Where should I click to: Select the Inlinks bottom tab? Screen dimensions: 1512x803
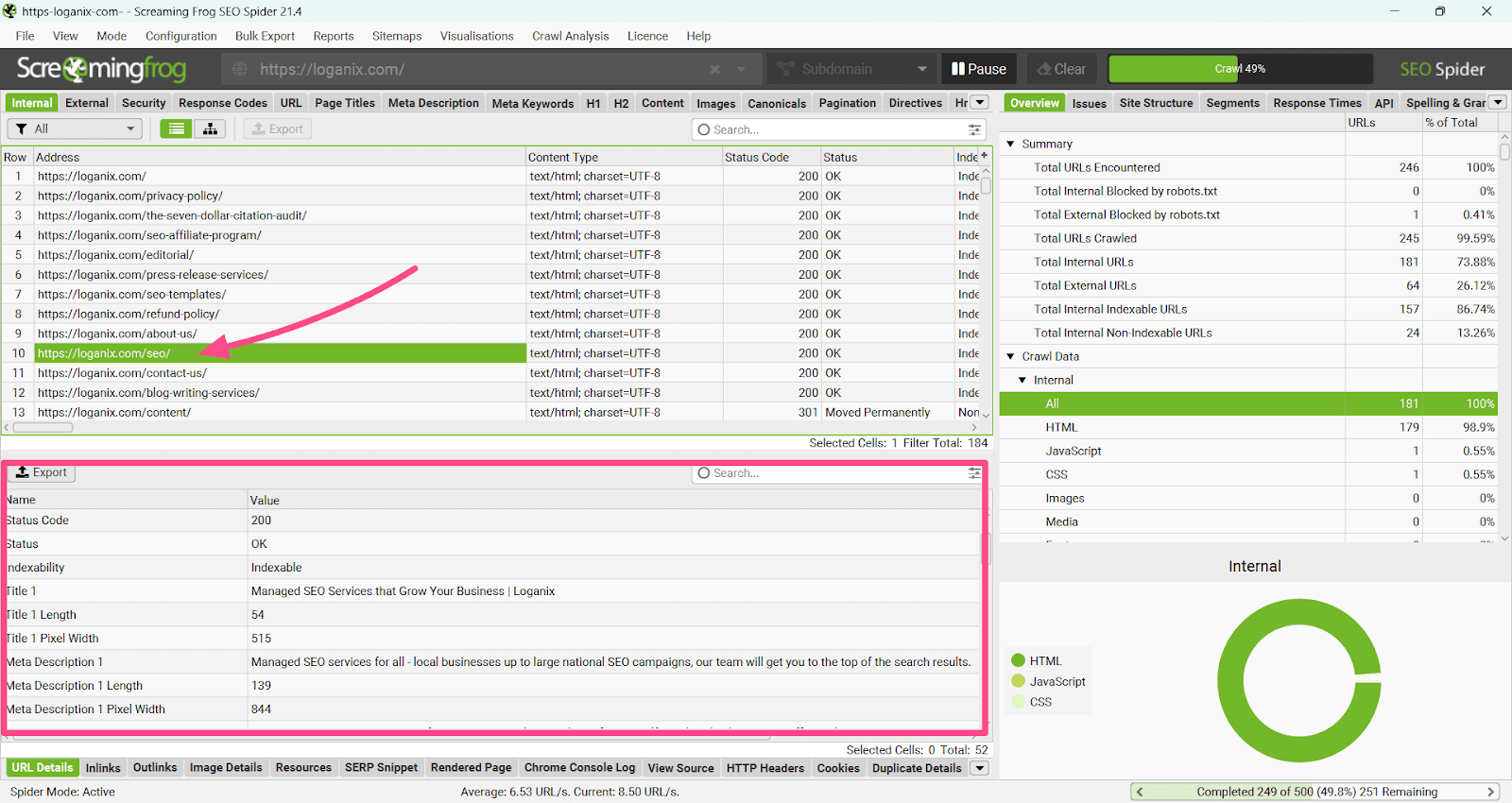click(x=103, y=768)
